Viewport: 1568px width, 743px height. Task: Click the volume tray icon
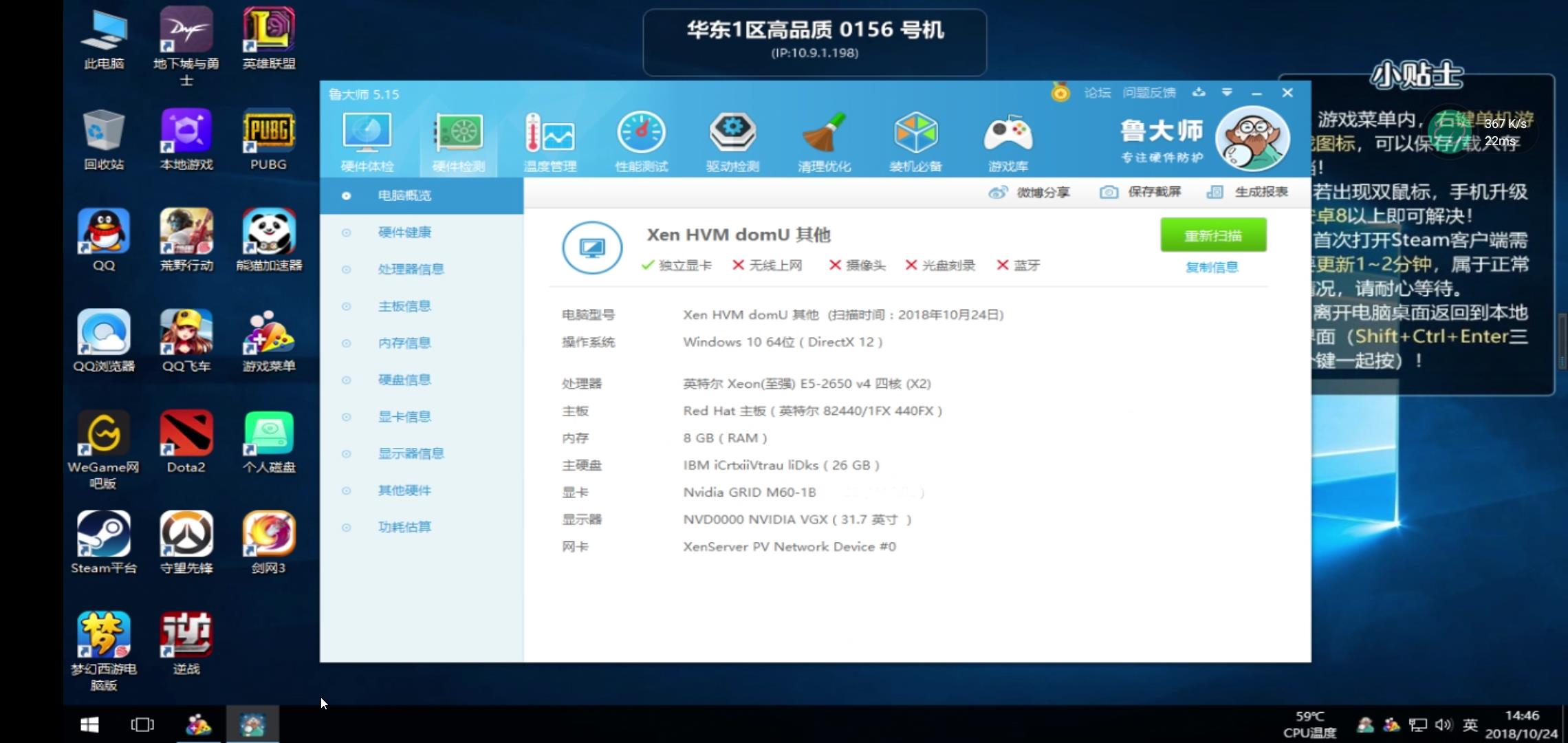point(1443,724)
